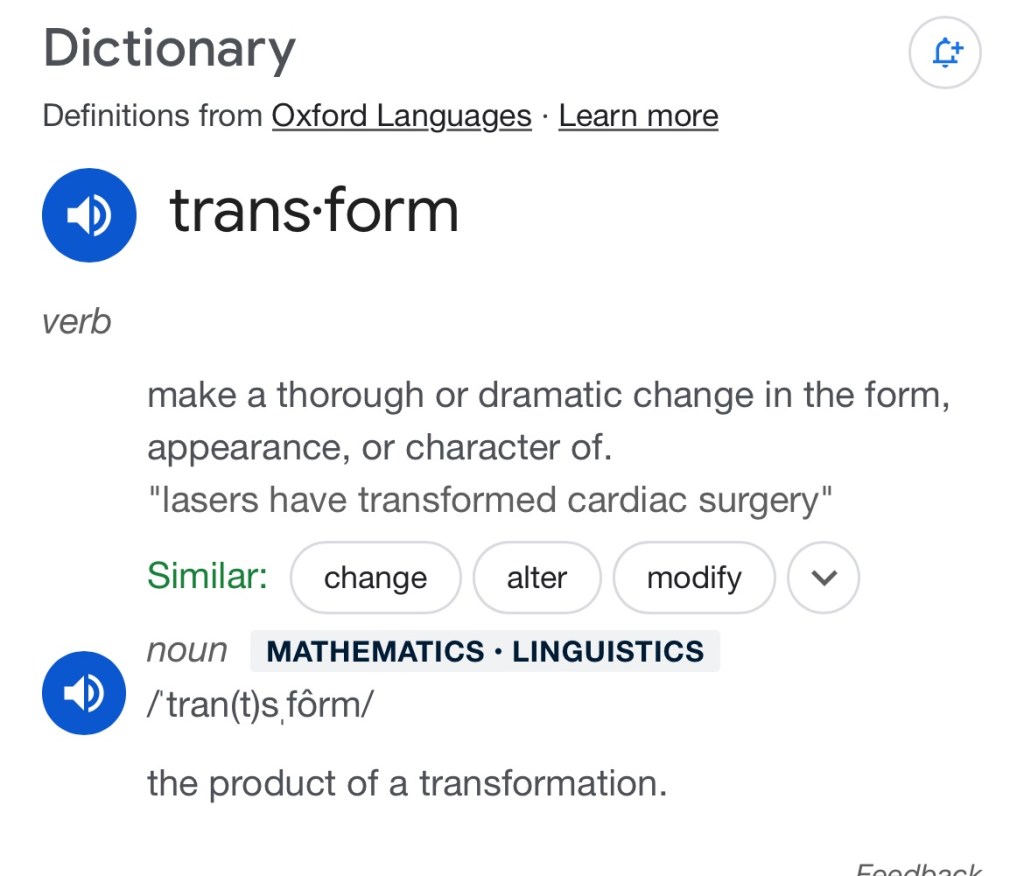Image resolution: width=1024 pixels, height=876 pixels.
Task: Expand more similar words with chevron
Action: [x=823, y=578]
